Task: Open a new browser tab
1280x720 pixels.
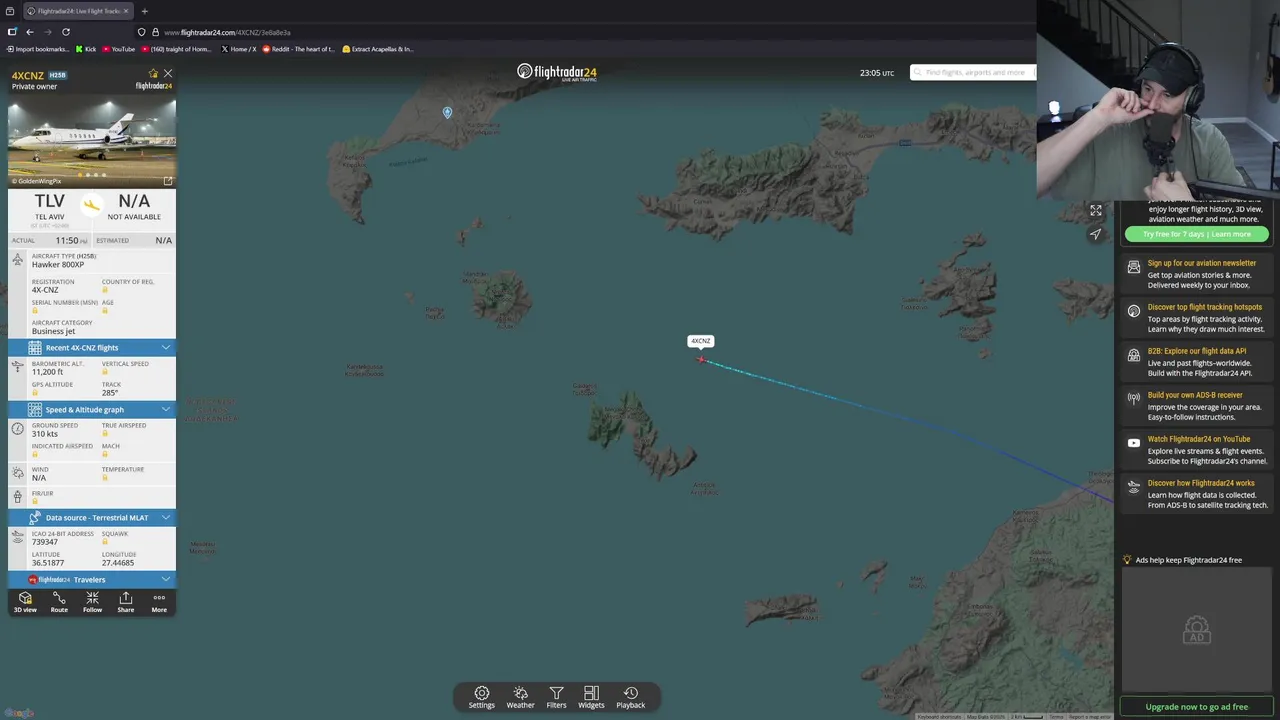Action: pos(144,11)
